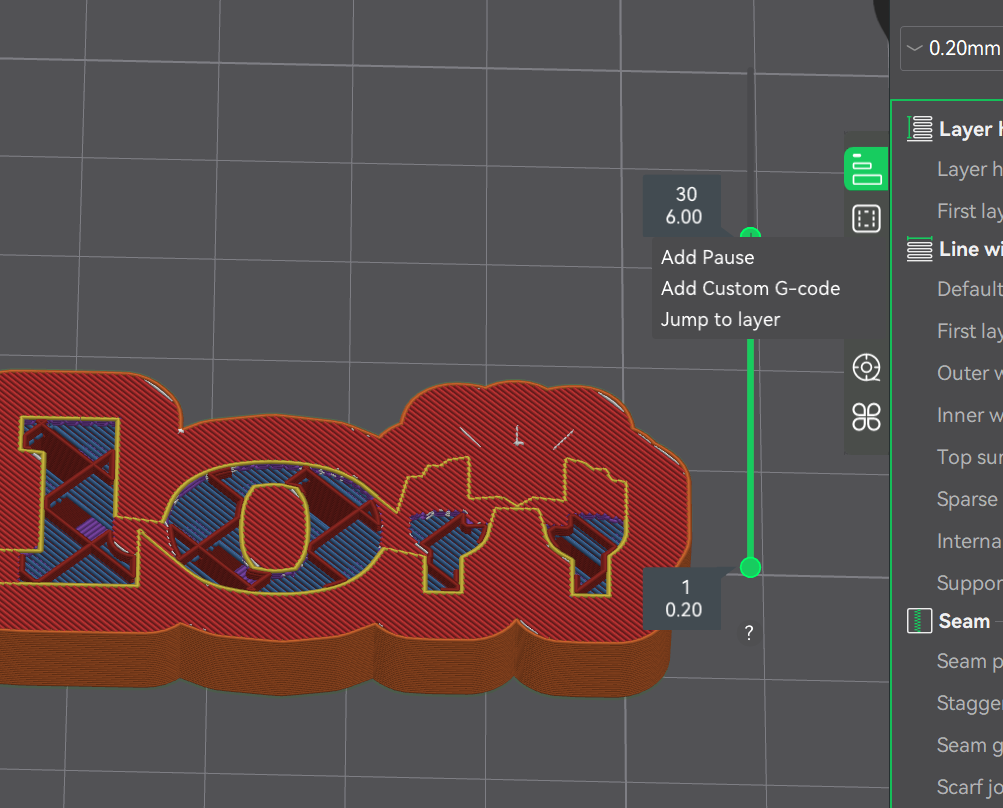Click the top layer label showing 30 / 6.00
Viewport: 1003px width, 808px height.
click(x=686, y=205)
